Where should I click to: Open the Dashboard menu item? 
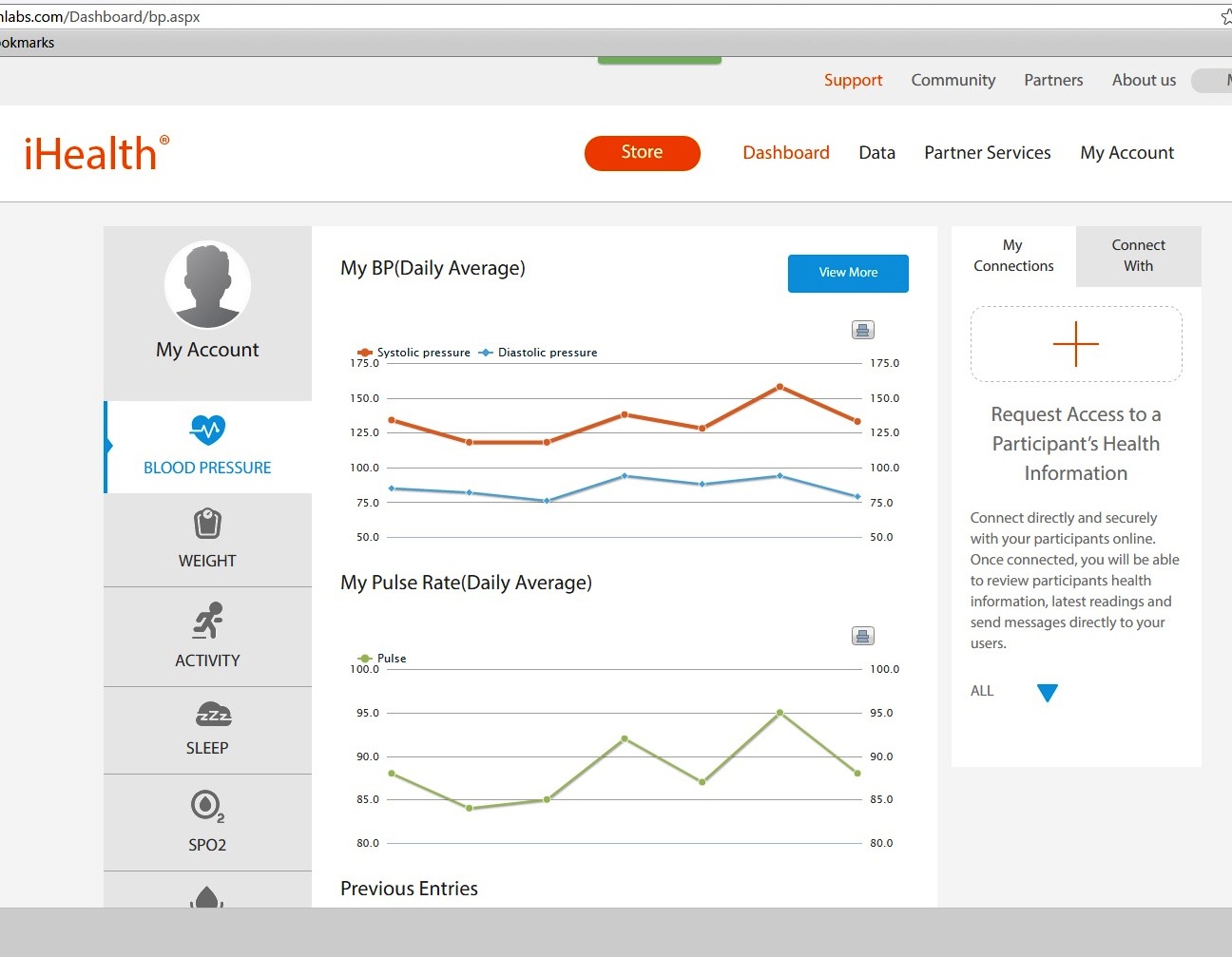click(x=786, y=153)
